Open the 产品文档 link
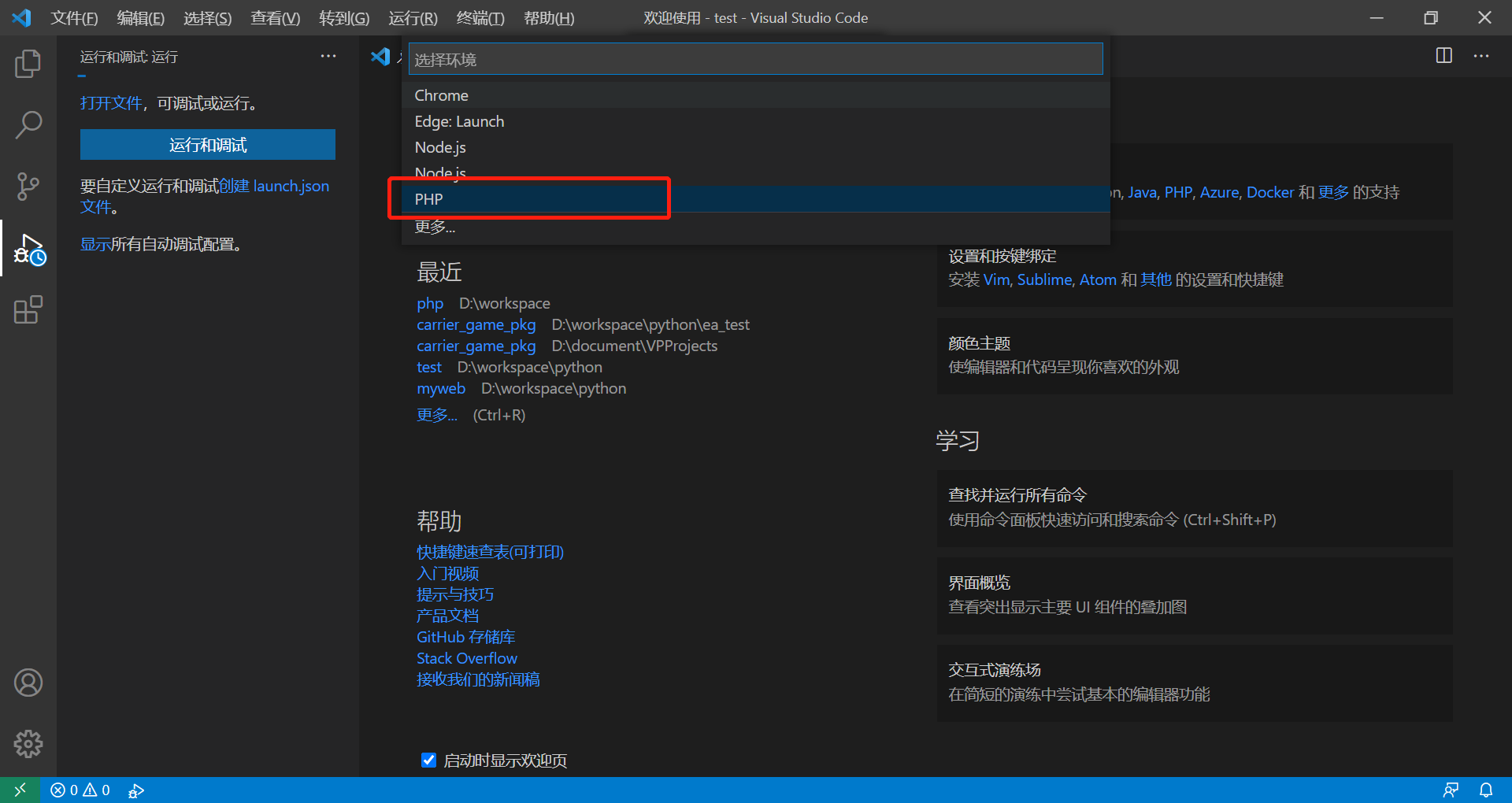This screenshot has width=1512, height=803. [447, 616]
